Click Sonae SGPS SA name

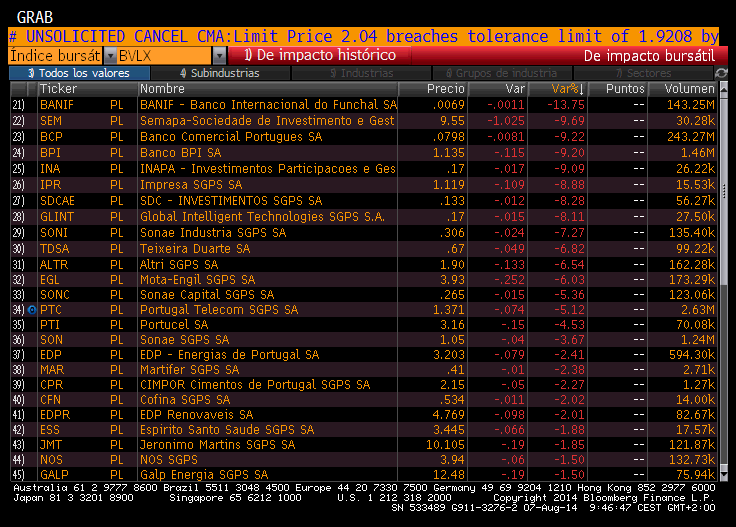click(184, 340)
